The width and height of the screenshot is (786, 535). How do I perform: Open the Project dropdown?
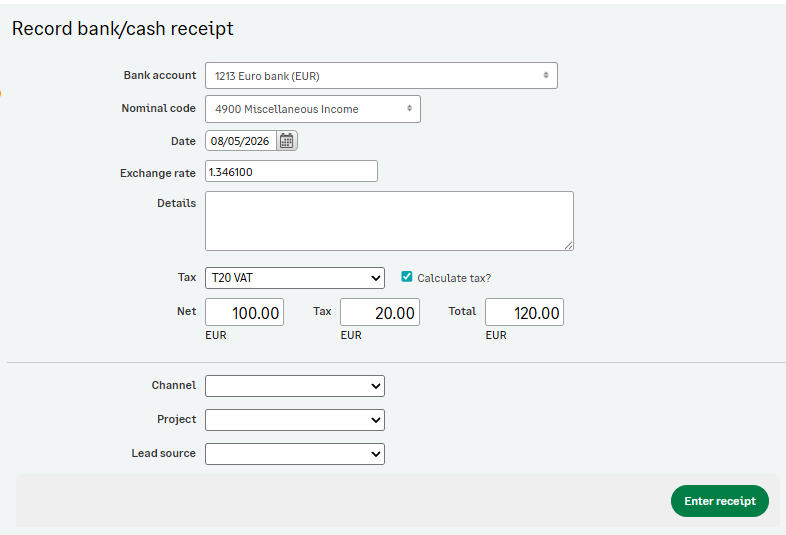pos(295,420)
